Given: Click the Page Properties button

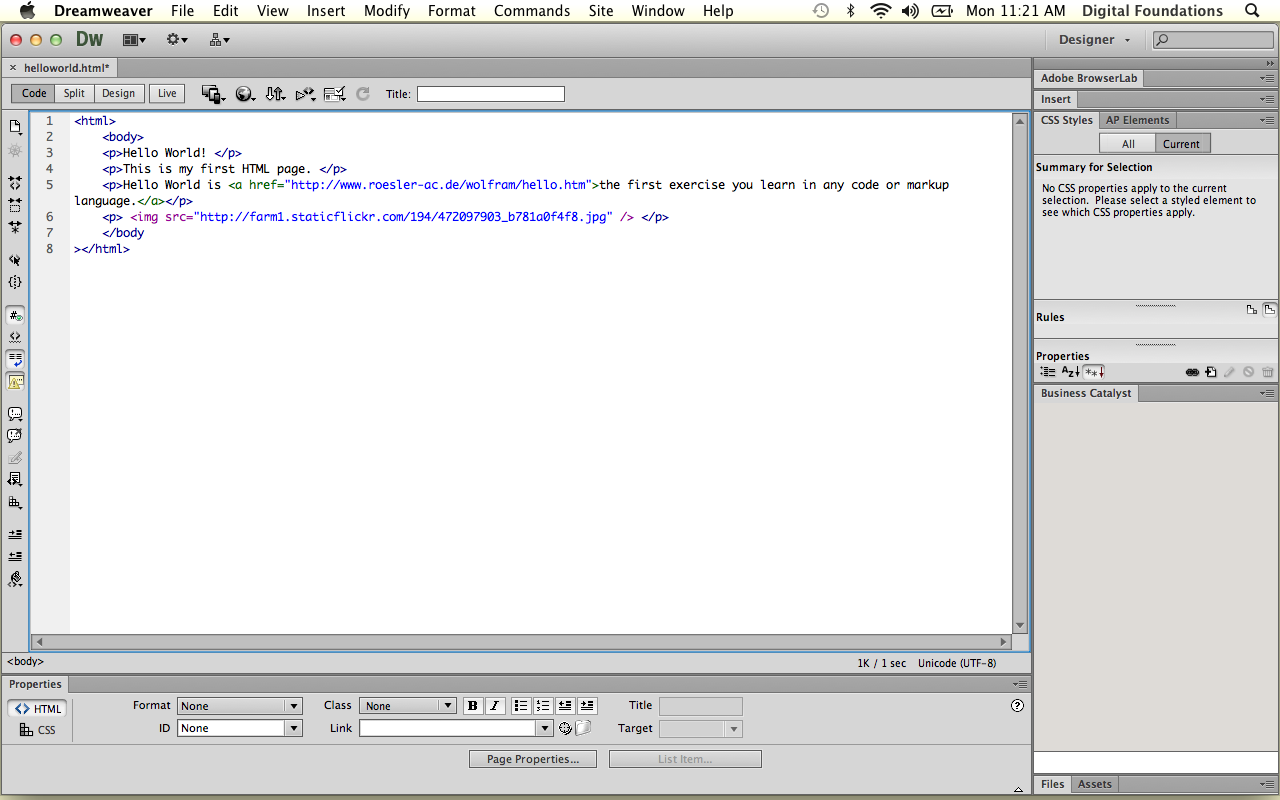Looking at the screenshot, I should pyautogui.click(x=532, y=759).
